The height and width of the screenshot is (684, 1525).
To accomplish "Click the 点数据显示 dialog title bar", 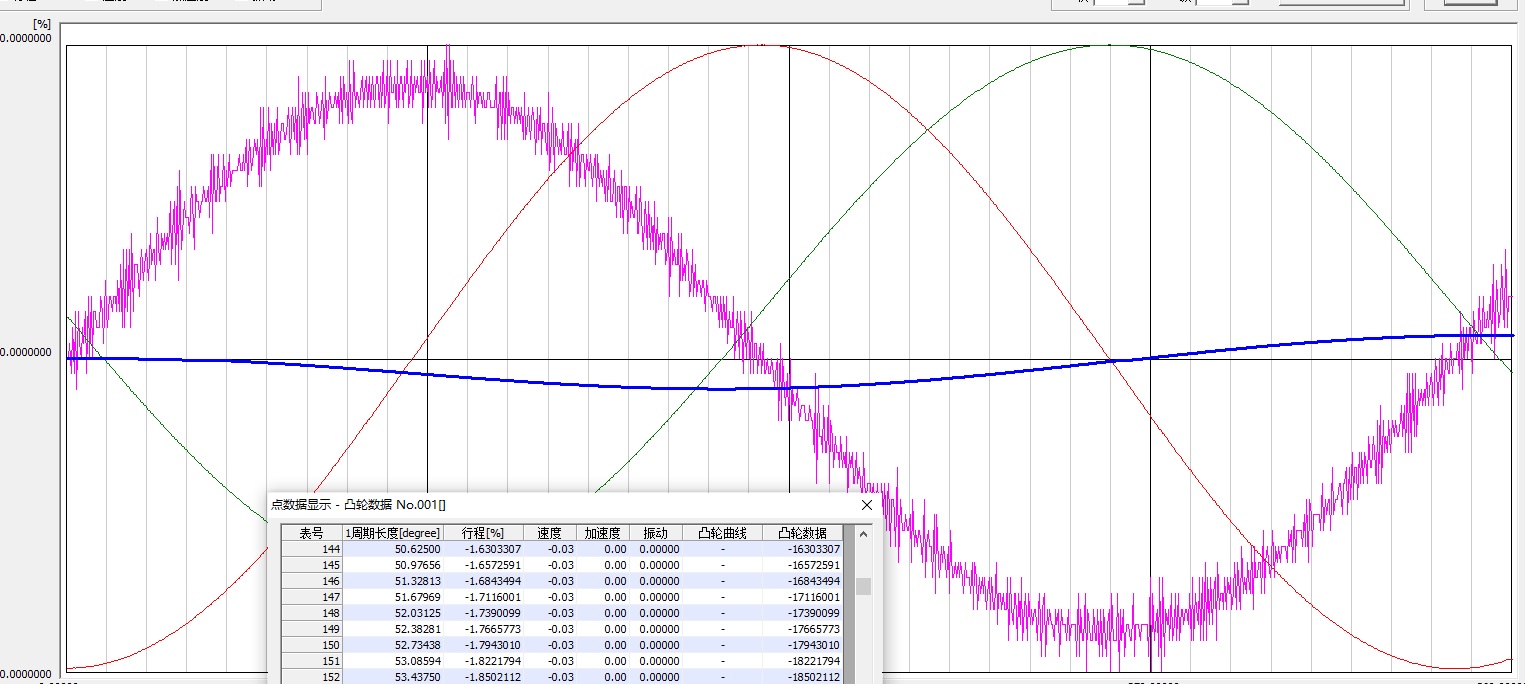I will (600, 506).
